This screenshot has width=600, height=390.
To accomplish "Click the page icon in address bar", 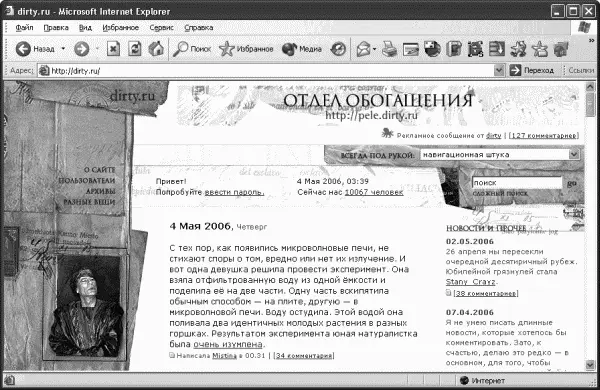I will point(44,70).
